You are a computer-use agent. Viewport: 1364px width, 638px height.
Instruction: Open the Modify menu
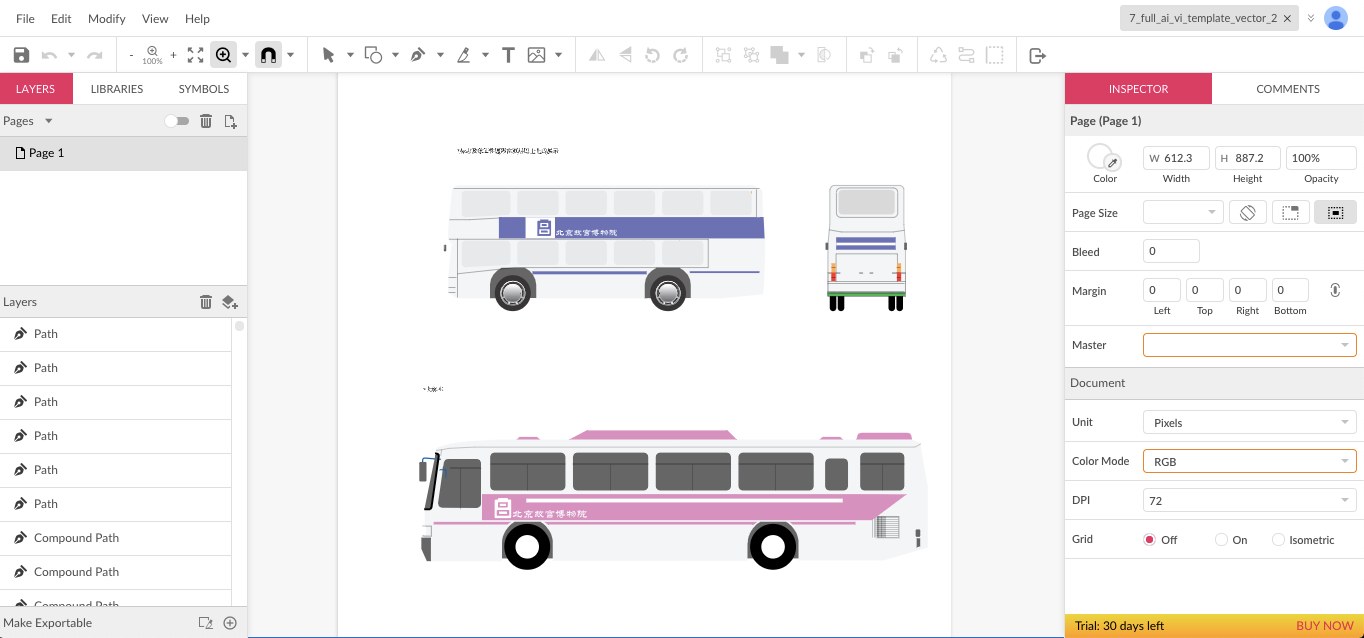coord(106,18)
